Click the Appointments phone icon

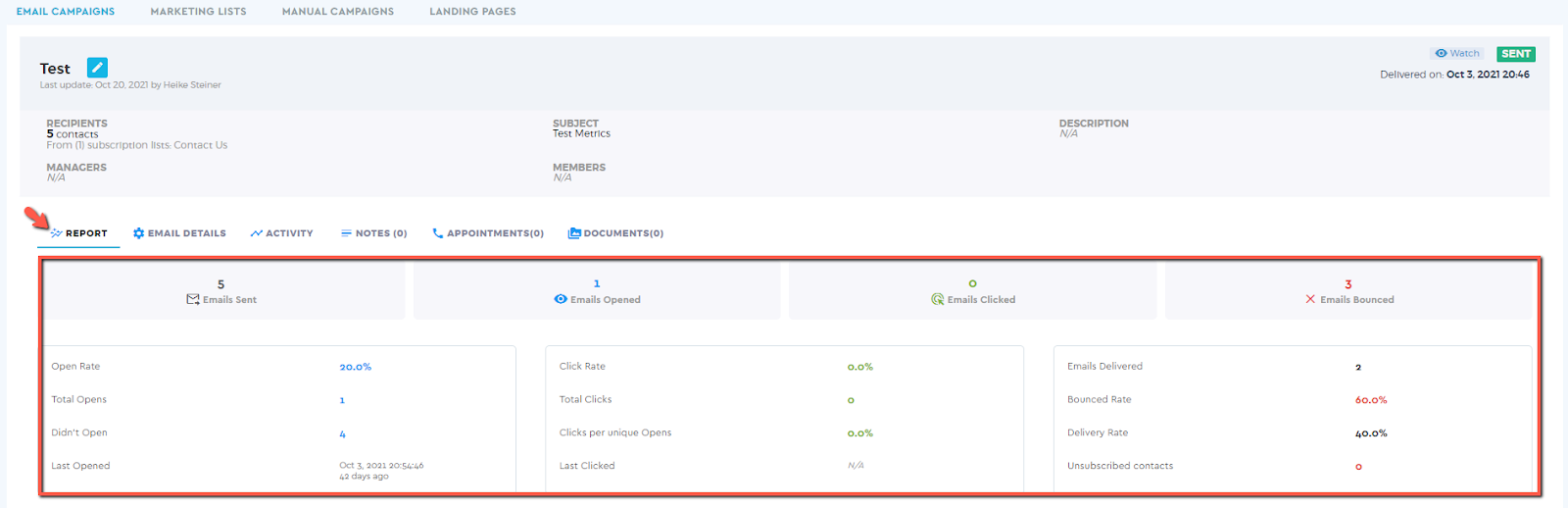[x=438, y=233]
